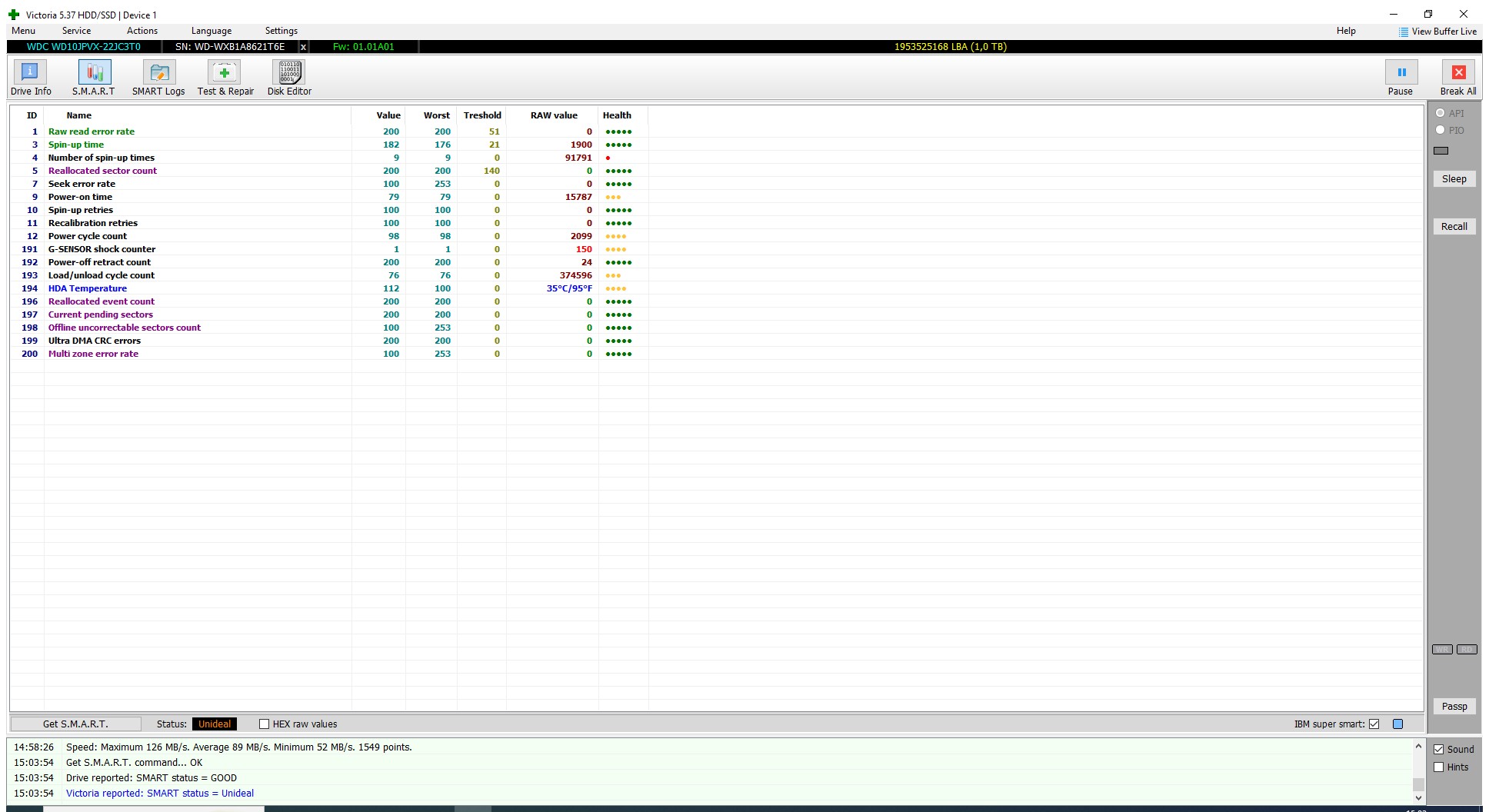This screenshot has width=1489, height=812.
Task: Click the blue indicator square beside IBM super smart
Action: [1397, 724]
